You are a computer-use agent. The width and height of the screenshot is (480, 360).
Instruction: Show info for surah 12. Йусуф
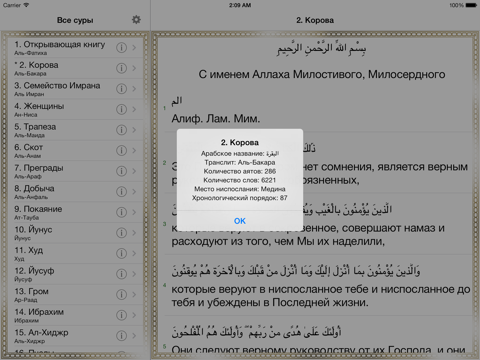[x=121, y=274]
